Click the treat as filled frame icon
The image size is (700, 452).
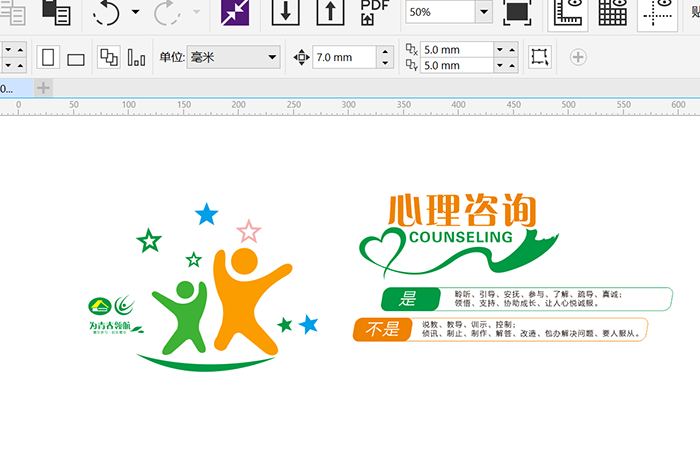540,57
